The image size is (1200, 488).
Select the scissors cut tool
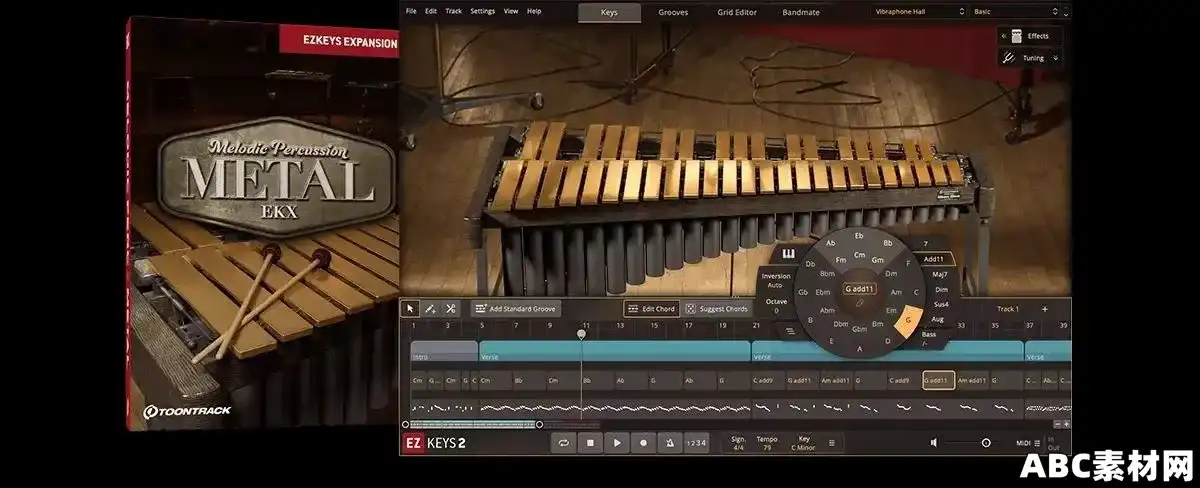(x=450, y=309)
